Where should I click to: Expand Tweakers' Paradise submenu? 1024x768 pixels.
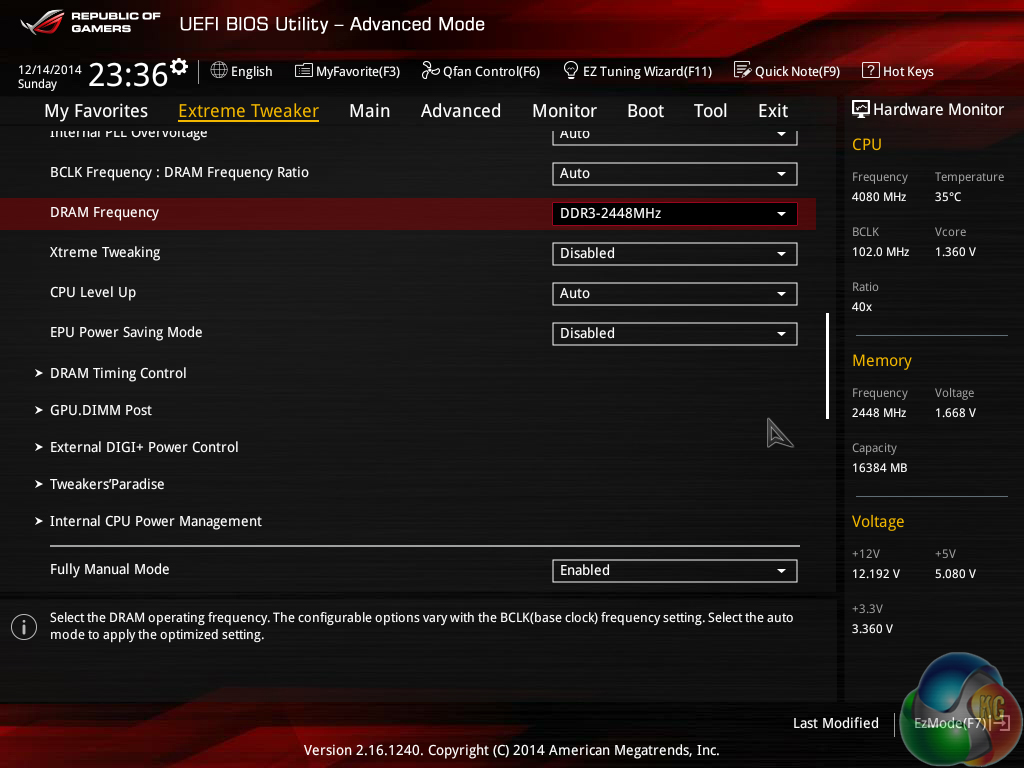pos(107,485)
